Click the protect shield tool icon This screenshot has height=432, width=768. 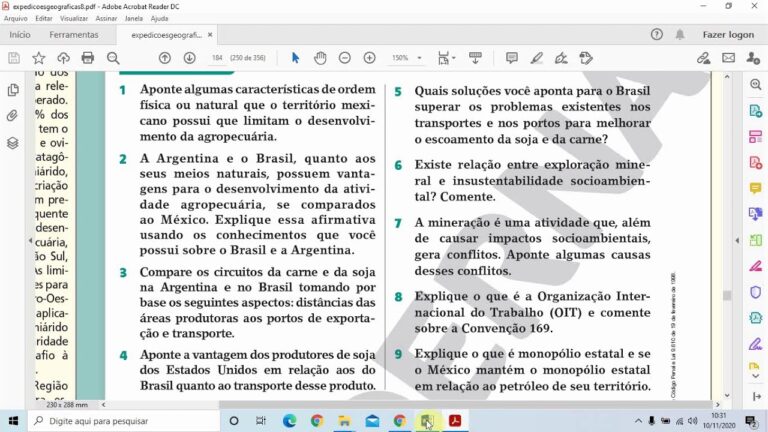coord(755,292)
